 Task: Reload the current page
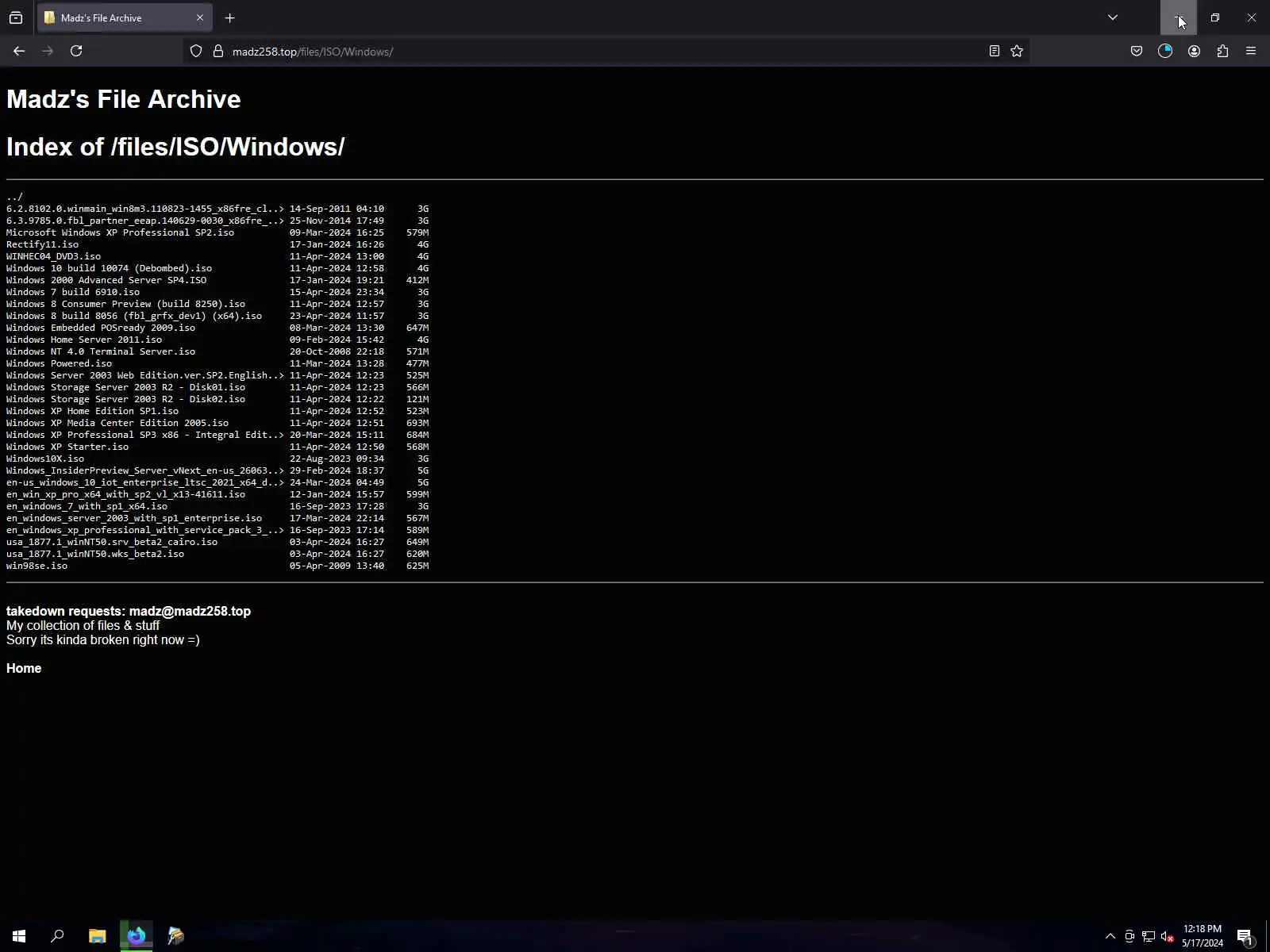pos(76,51)
